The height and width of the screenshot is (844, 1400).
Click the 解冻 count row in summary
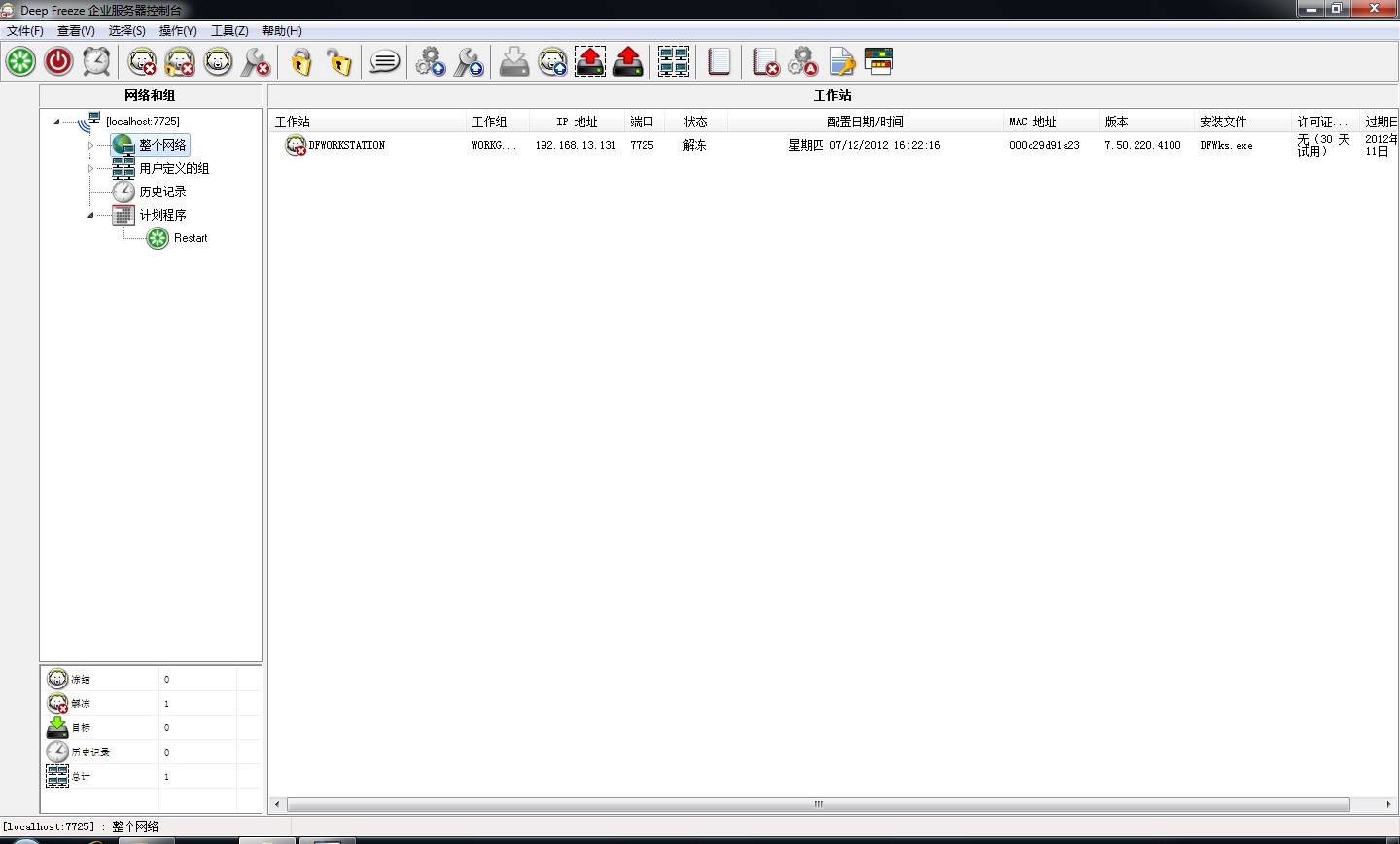tap(153, 703)
